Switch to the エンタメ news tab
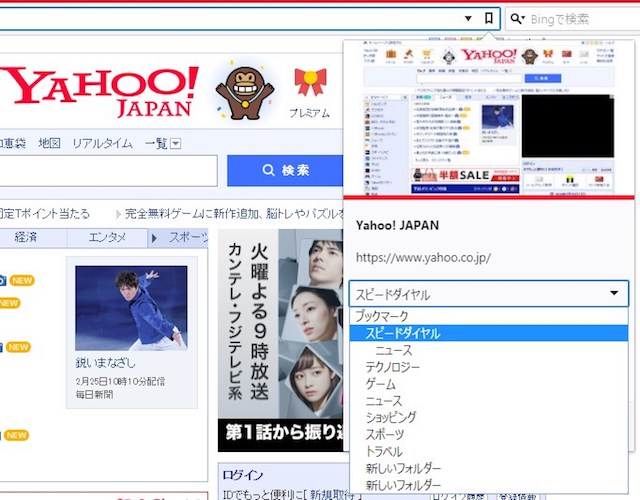640x500 pixels. click(107, 237)
